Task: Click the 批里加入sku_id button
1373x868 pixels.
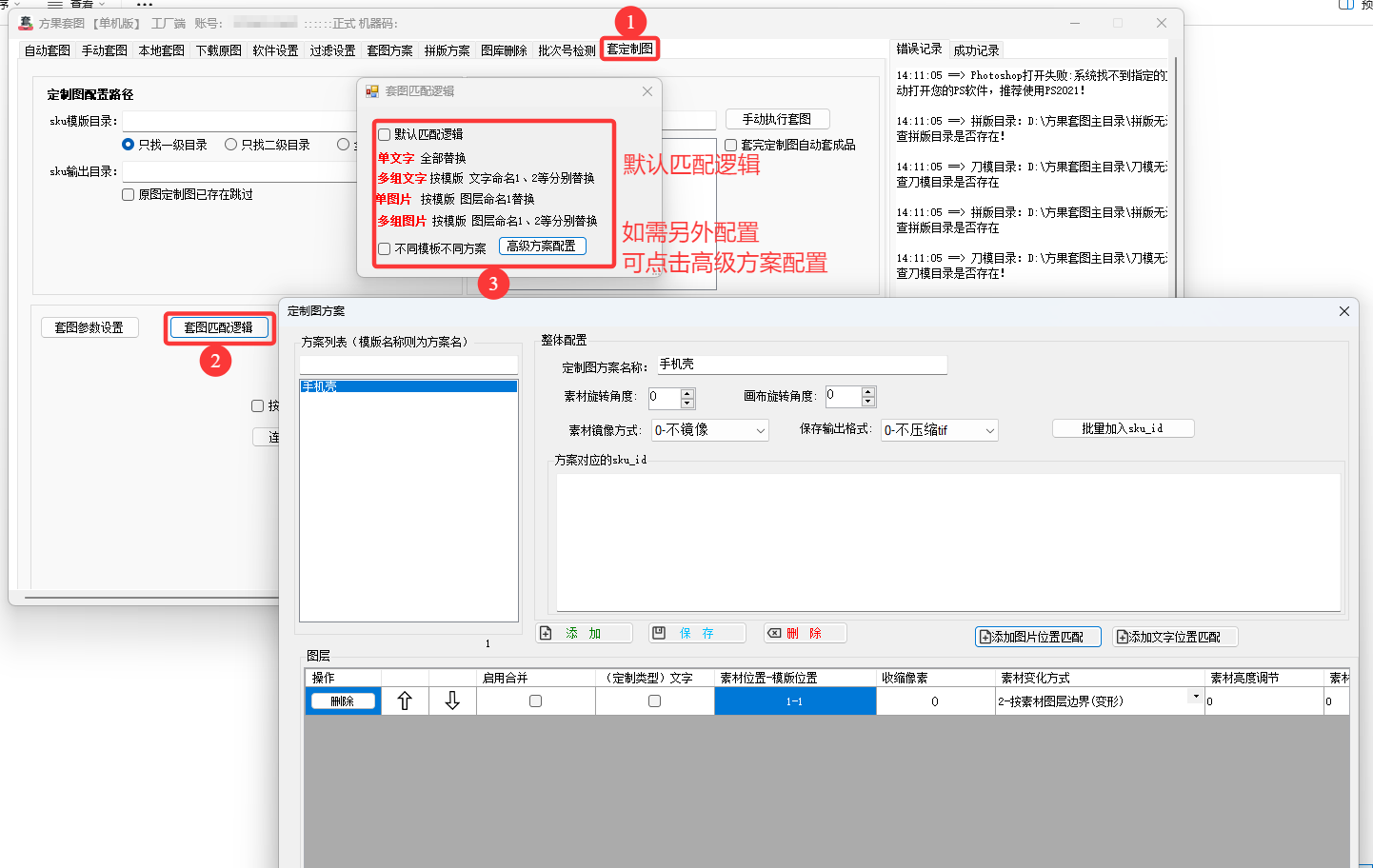Action: coord(1123,428)
